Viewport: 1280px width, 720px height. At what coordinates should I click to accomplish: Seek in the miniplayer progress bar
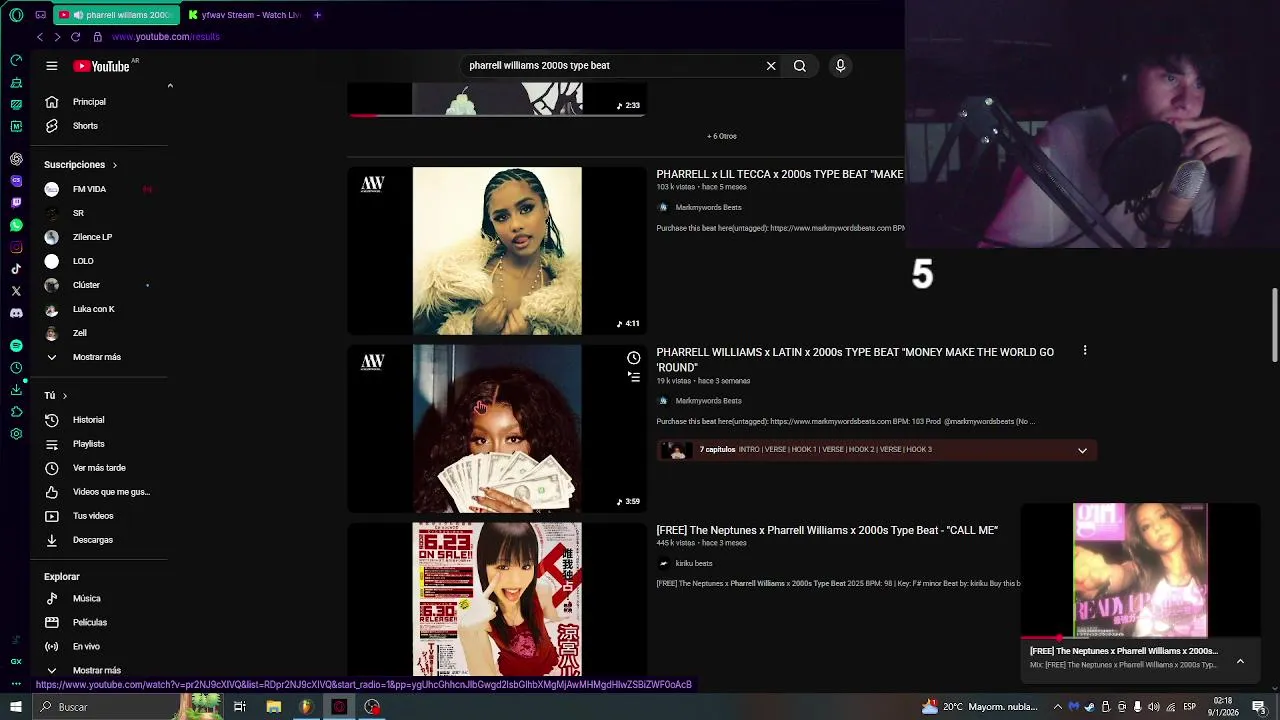[1140, 637]
